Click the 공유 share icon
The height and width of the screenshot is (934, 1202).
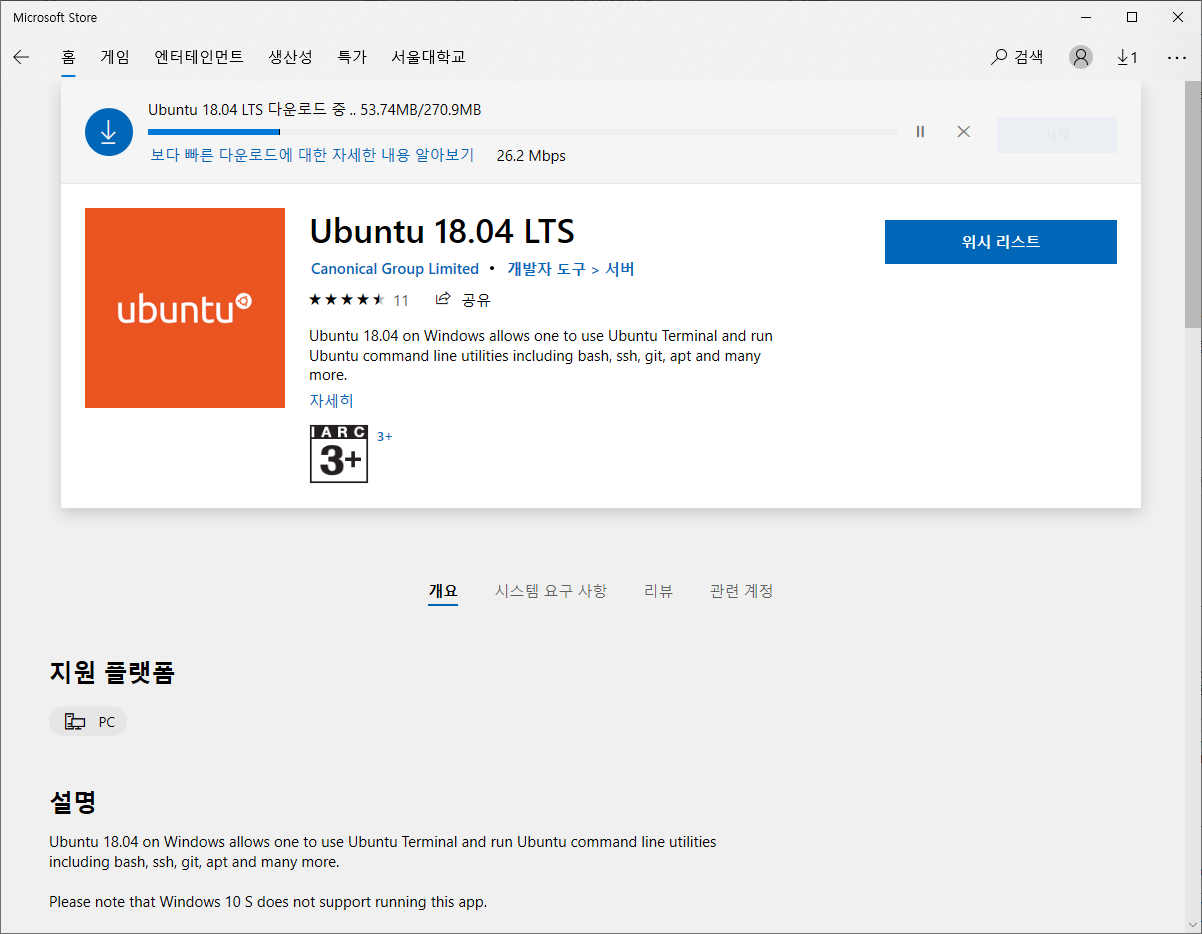point(464,300)
